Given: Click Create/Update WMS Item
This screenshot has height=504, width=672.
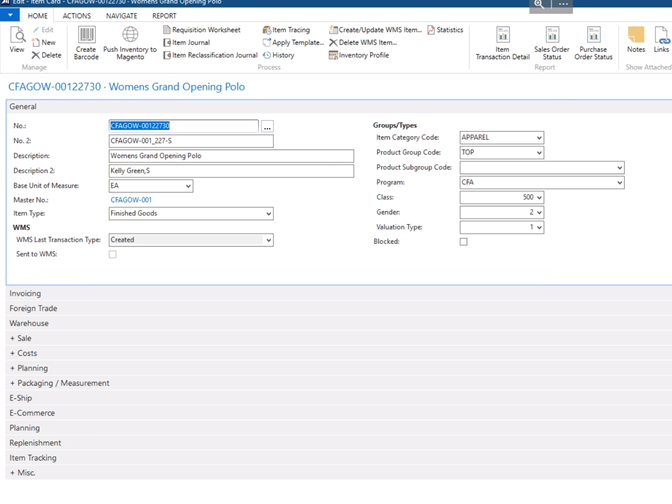Looking at the screenshot, I should click(x=375, y=30).
